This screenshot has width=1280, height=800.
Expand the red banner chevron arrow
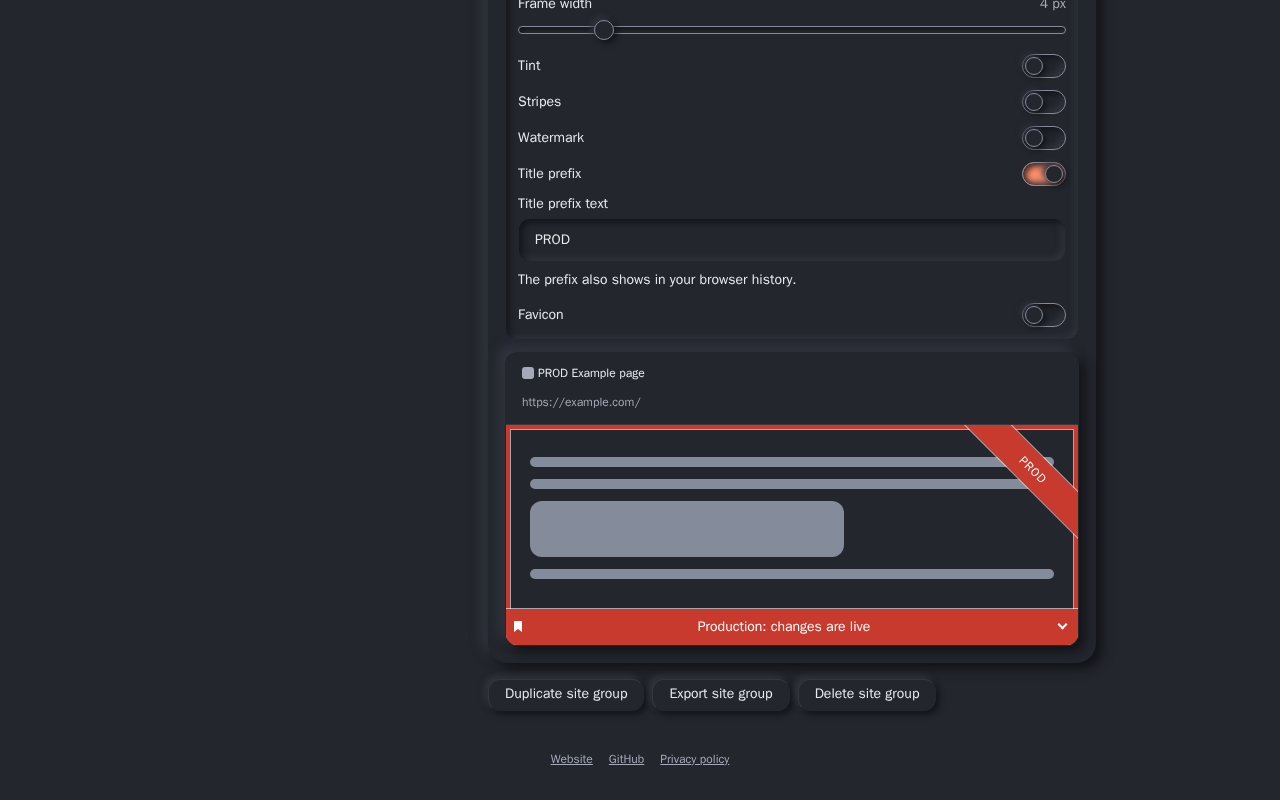(1062, 627)
